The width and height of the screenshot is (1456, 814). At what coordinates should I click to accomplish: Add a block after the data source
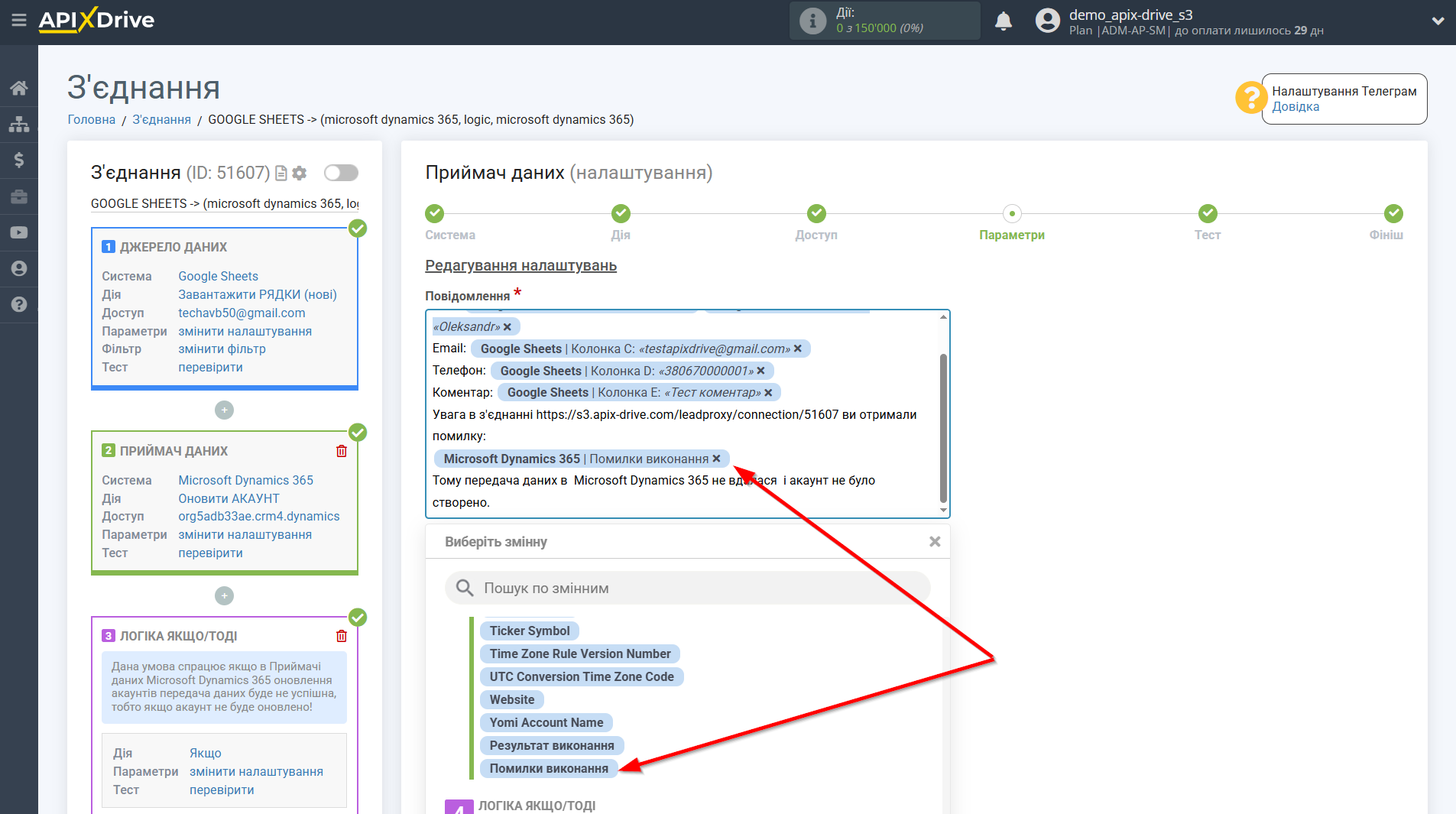point(224,410)
